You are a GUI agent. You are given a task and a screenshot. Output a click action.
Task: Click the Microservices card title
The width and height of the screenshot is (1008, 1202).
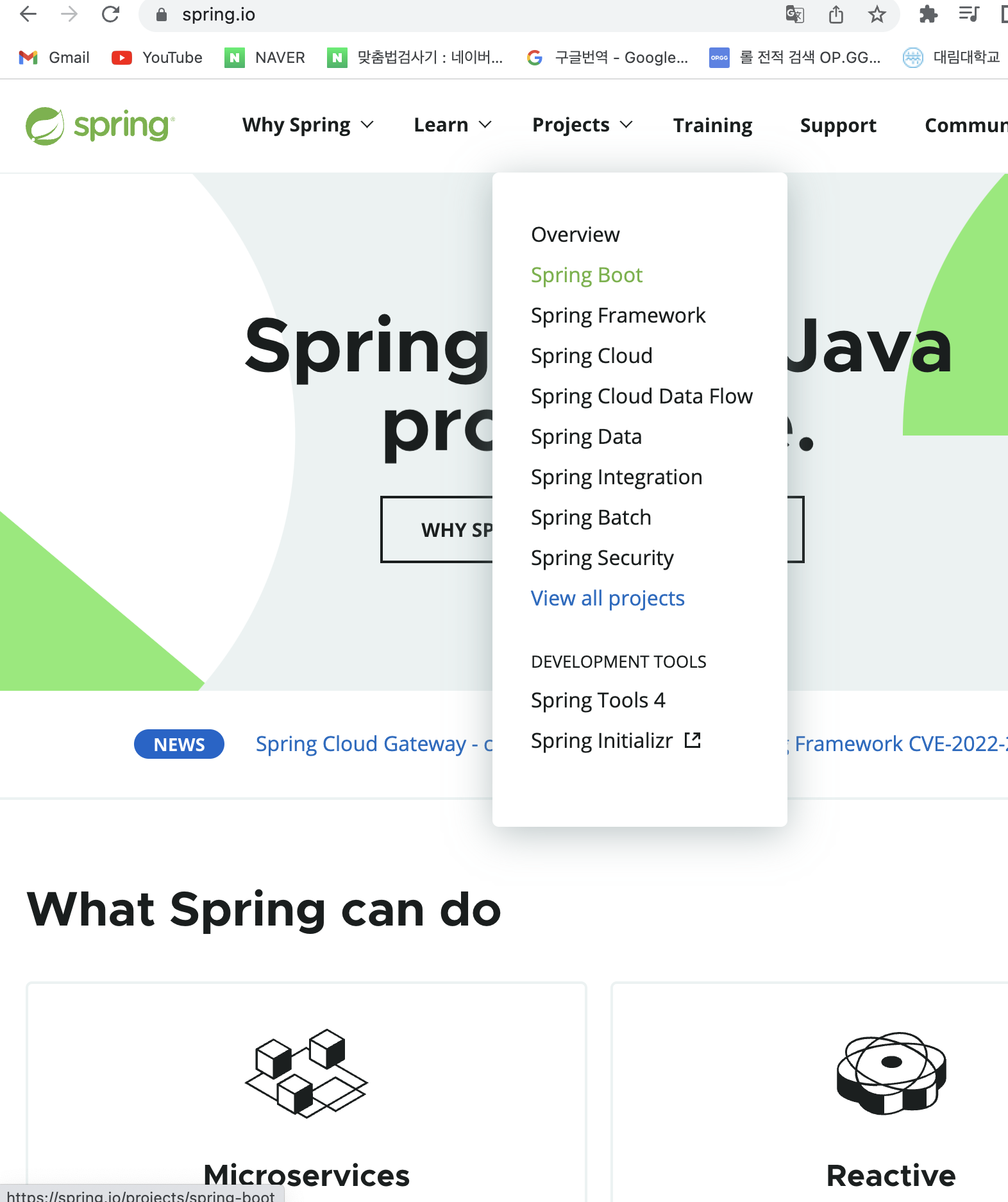coord(307,1175)
